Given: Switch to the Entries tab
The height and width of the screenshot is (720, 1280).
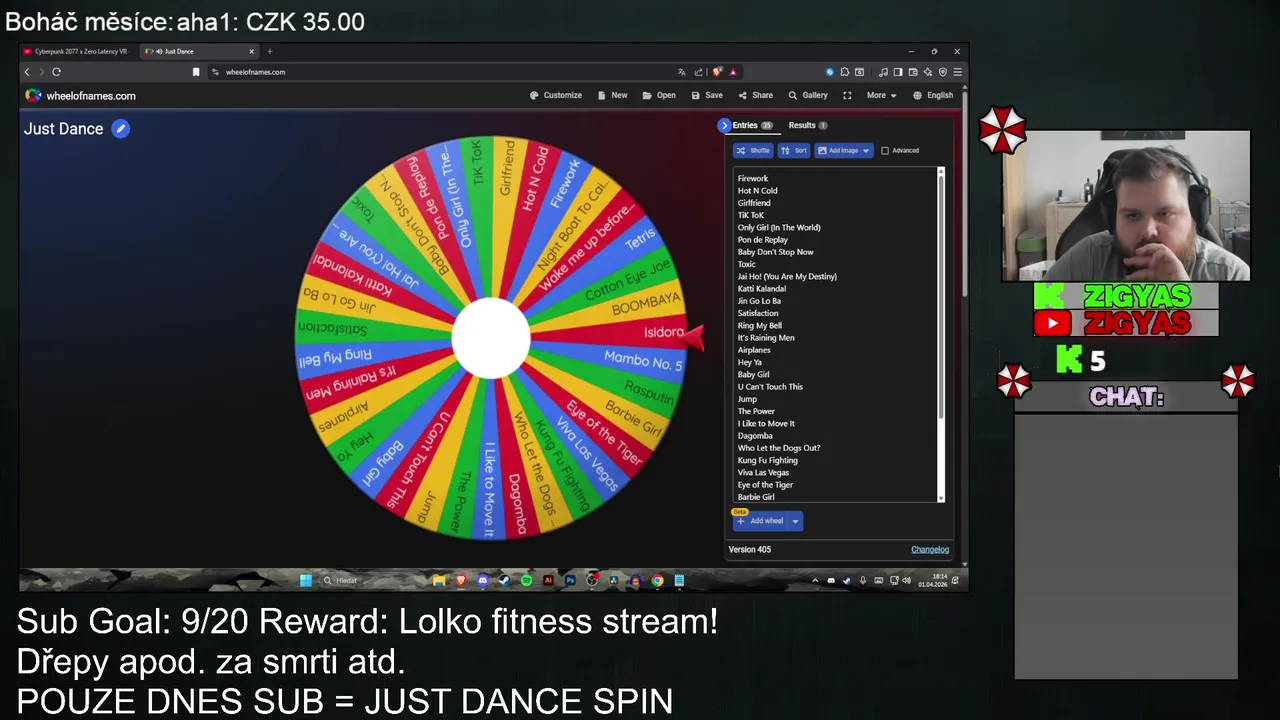Looking at the screenshot, I should coord(752,125).
